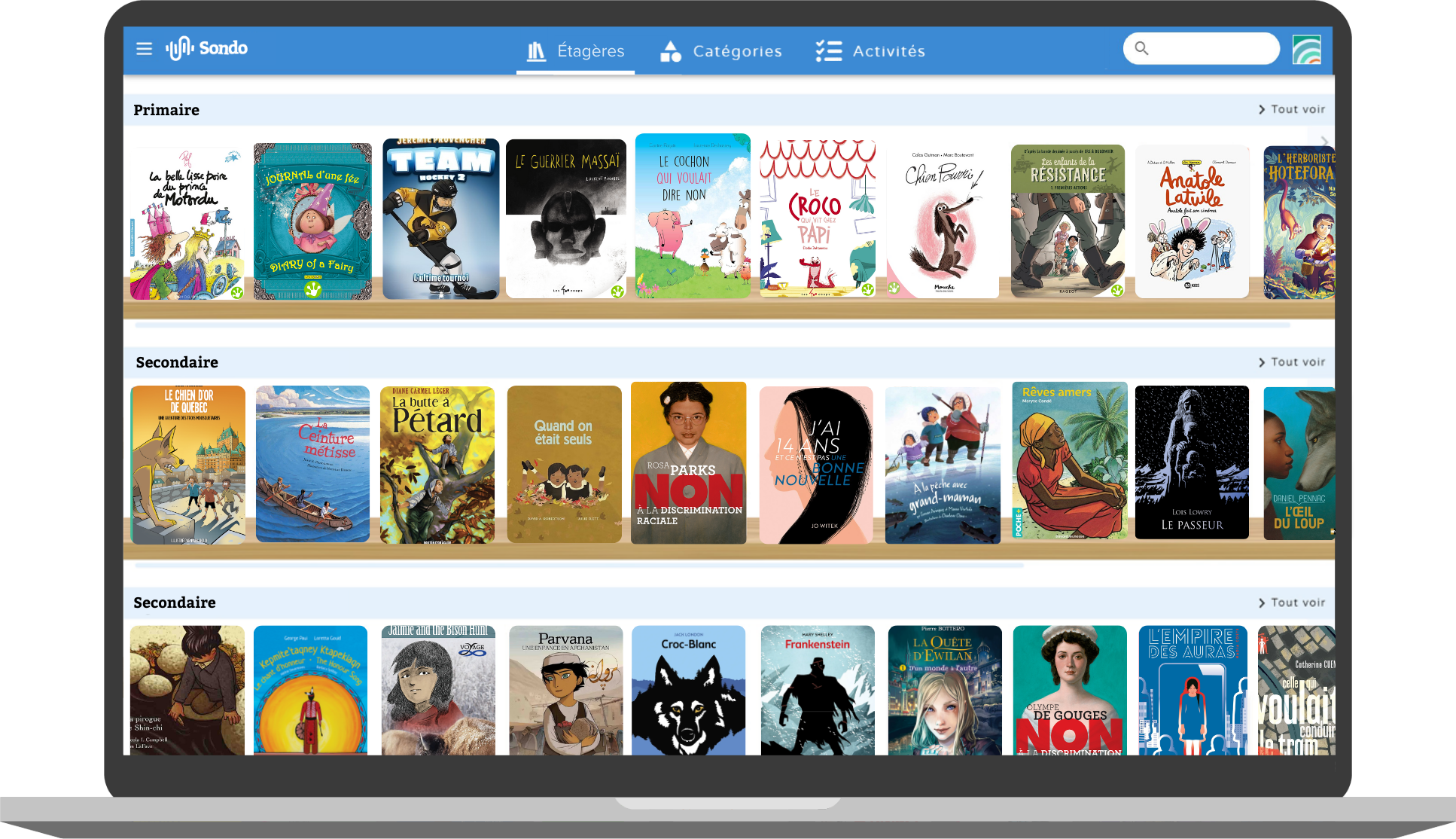Image resolution: width=1456 pixels, height=839 pixels.
Task: Click Tout voir for first Secondaire shelf
Action: (1292, 362)
